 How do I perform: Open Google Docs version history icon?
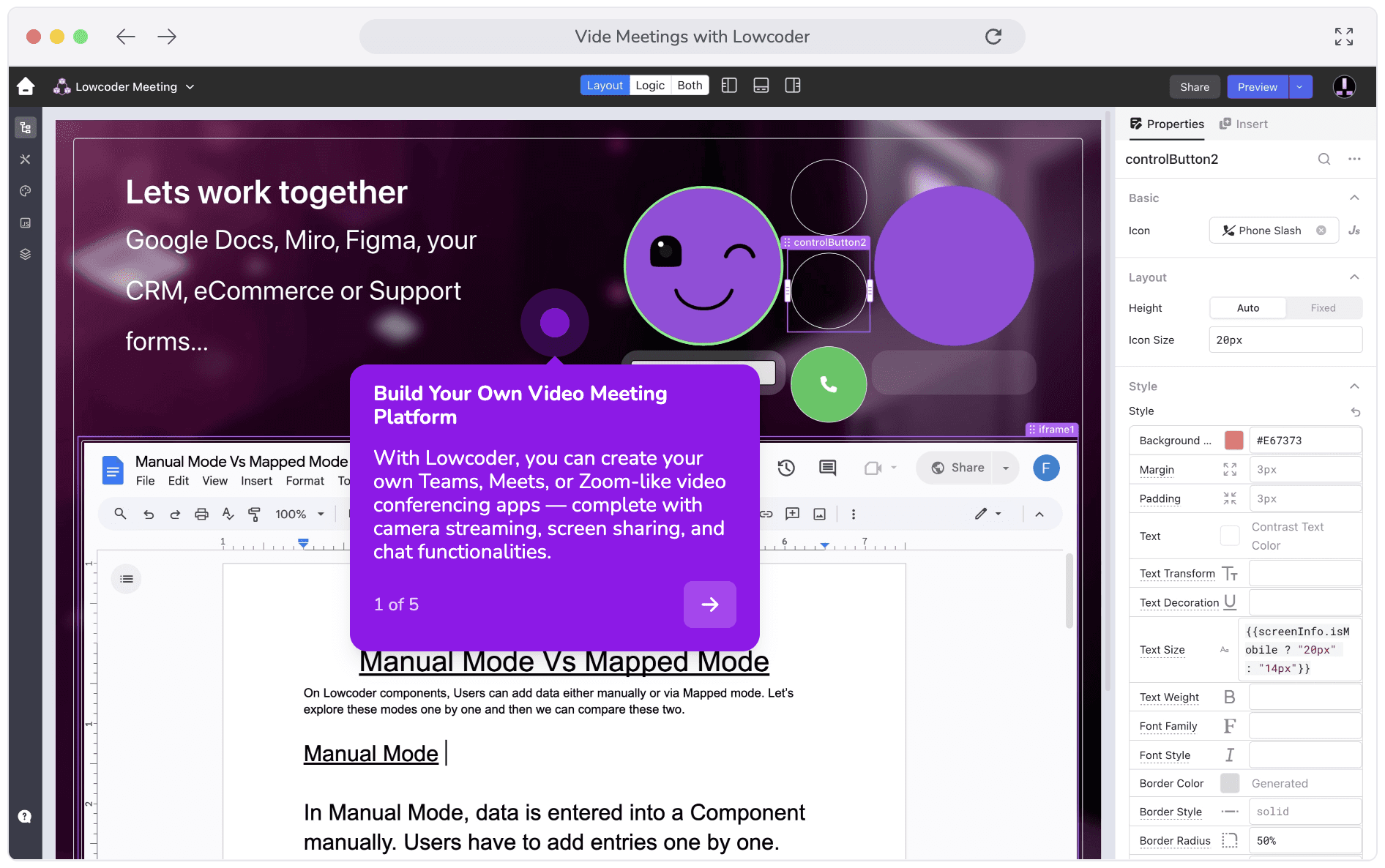pyautogui.click(x=787, y=468)
